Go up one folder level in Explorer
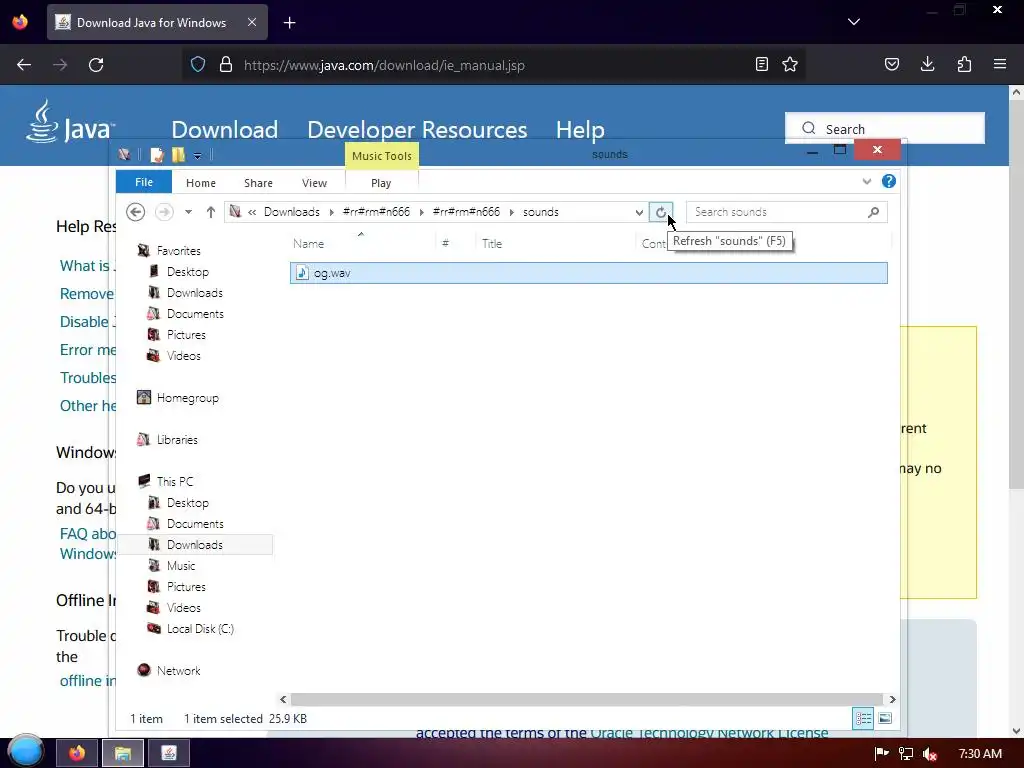This screenshot has height=768, width=1024. 210,212
